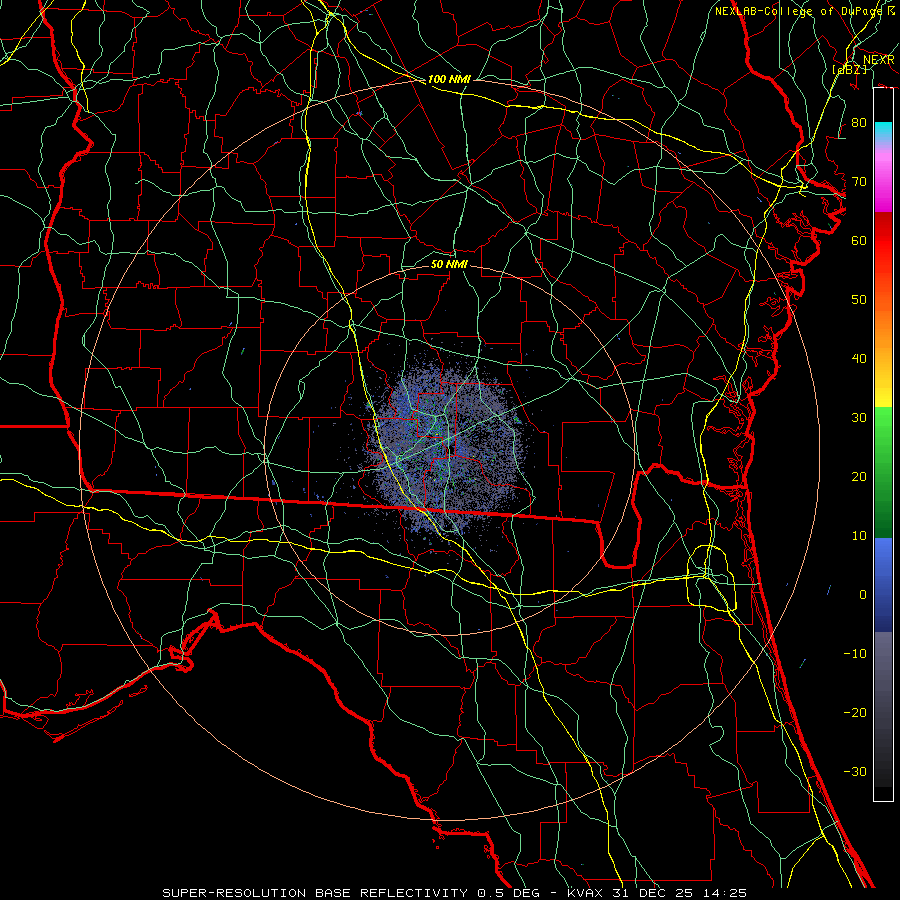This screenshot has height=900, width=900.
Task: Pick the bright green band on the color bar
Action: [x=883, y=428]
